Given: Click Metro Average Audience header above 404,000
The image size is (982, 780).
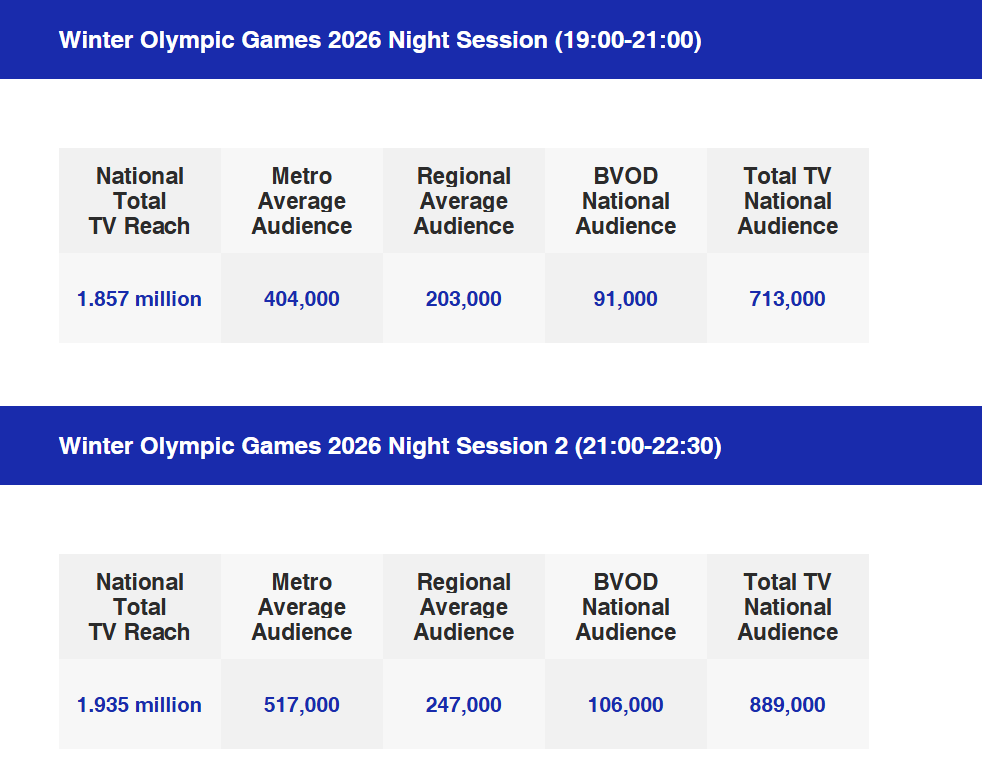Looking at the screenshot, I should coord(302,201).
